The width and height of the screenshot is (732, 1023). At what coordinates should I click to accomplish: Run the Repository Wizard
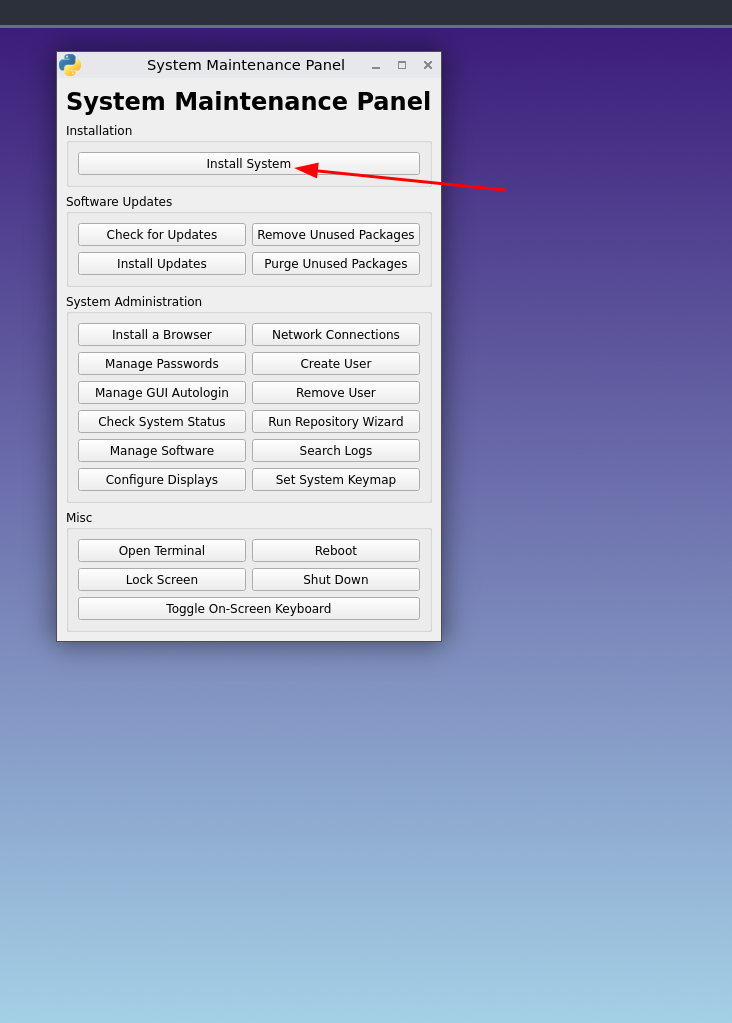click(x=336, y=422)
